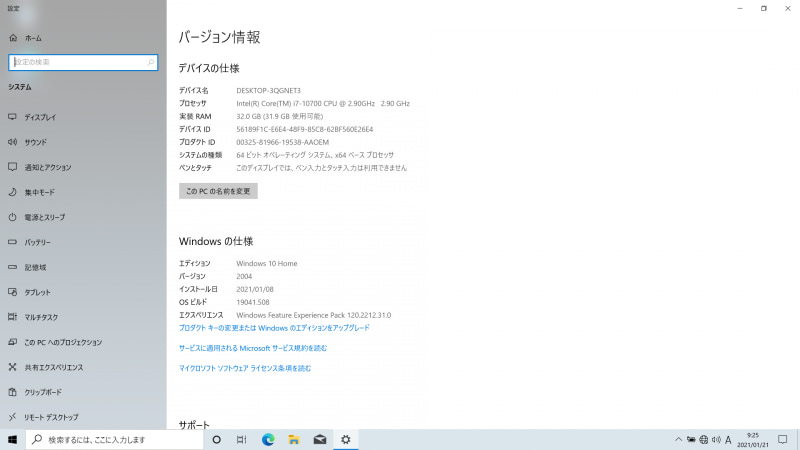Click Settings gear icon on taskbar

pos(346,439)
